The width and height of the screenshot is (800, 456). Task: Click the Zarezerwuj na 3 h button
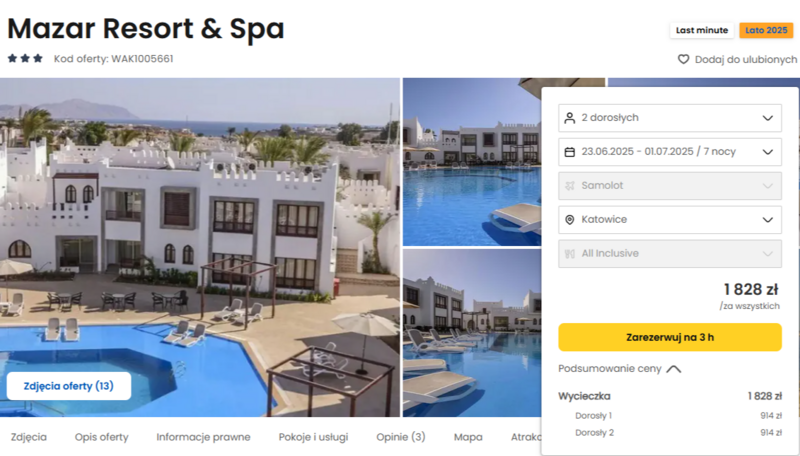(x=669, y=337)
